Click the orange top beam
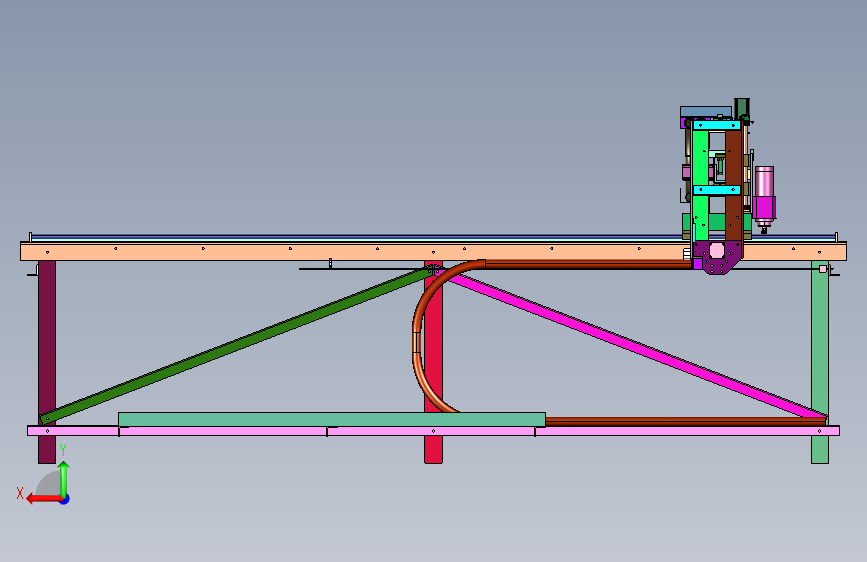 coord(434,251)
